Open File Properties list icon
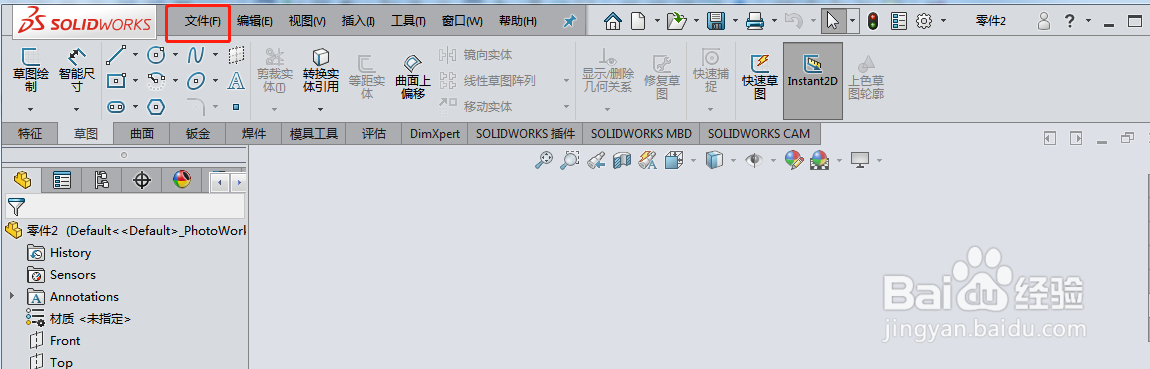1150x369 pixels. (x=898, y=21)
